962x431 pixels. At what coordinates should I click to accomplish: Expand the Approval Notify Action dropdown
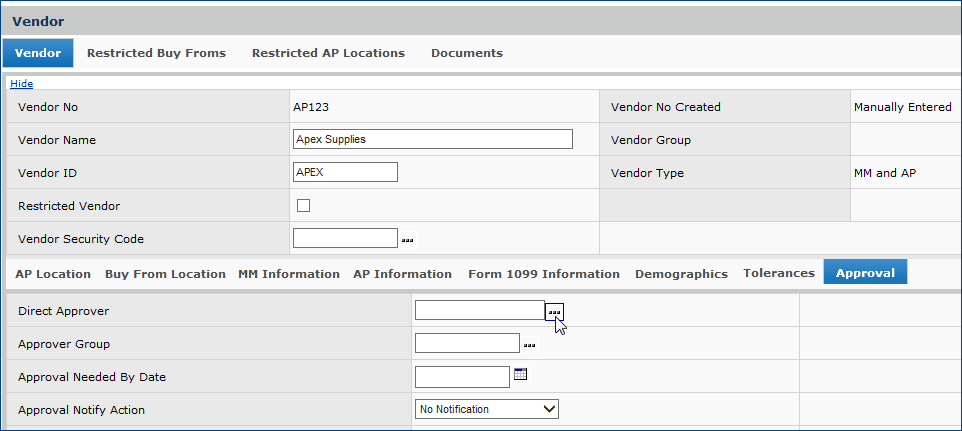point(486,409)
